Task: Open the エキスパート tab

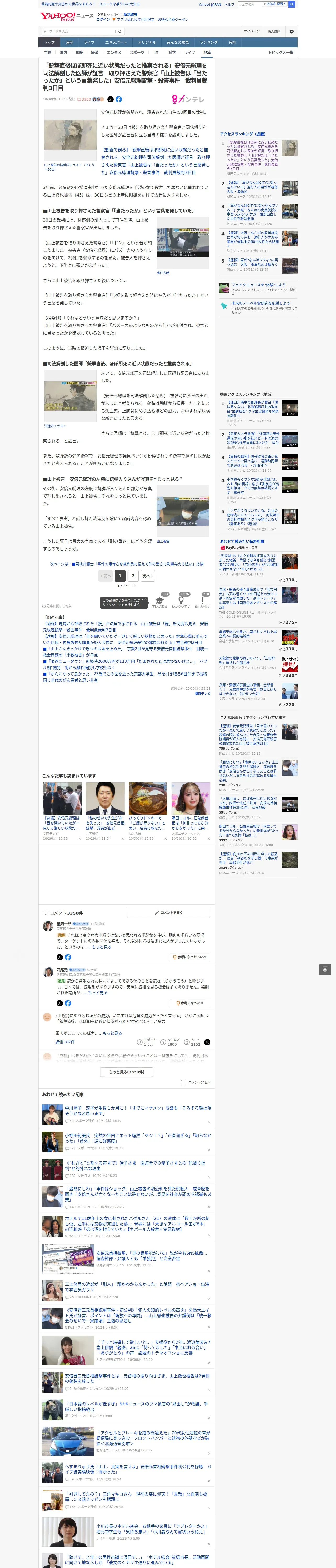Action: [116, 43]
